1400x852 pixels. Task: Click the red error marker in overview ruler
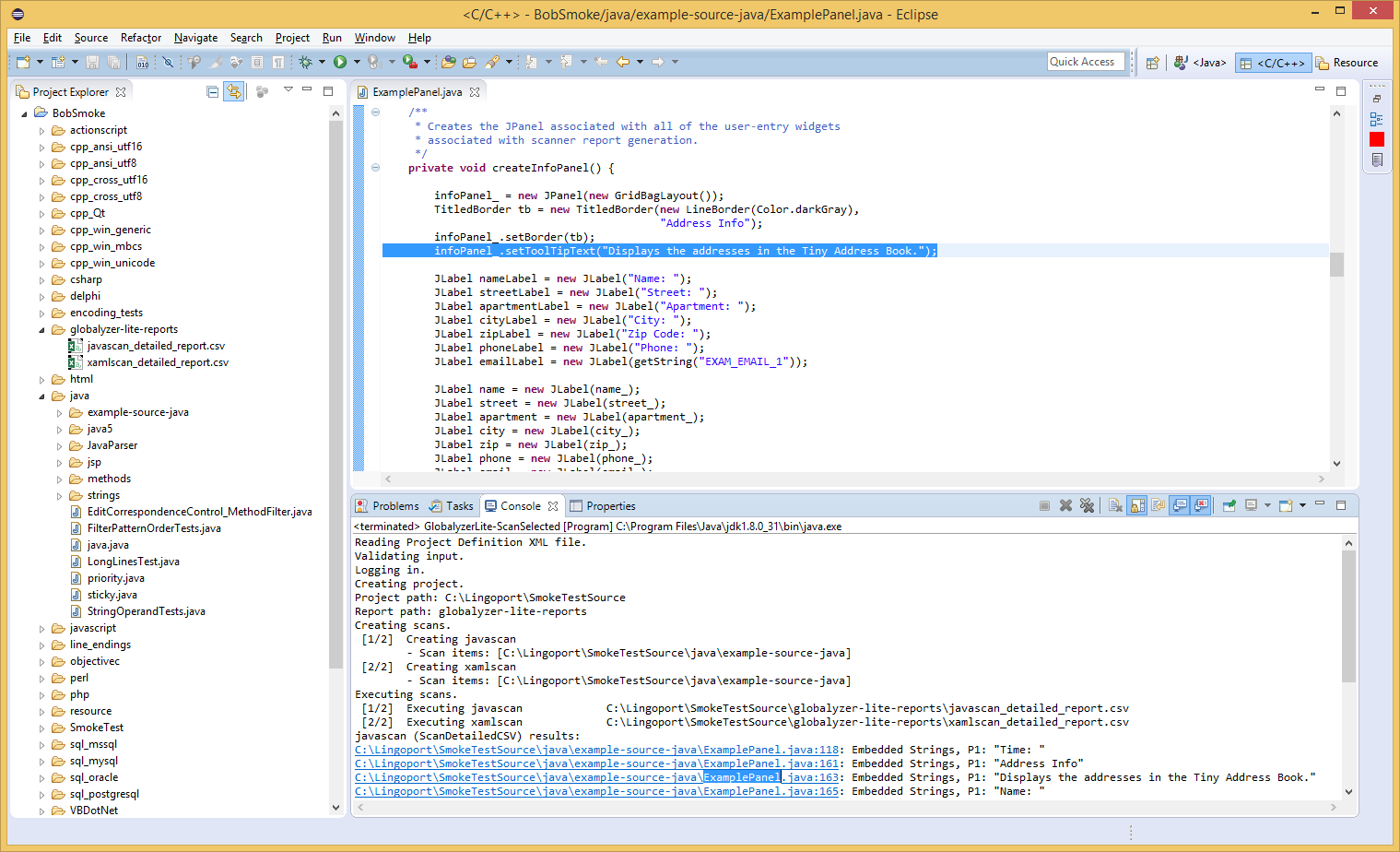click(x=1376, y=139)
